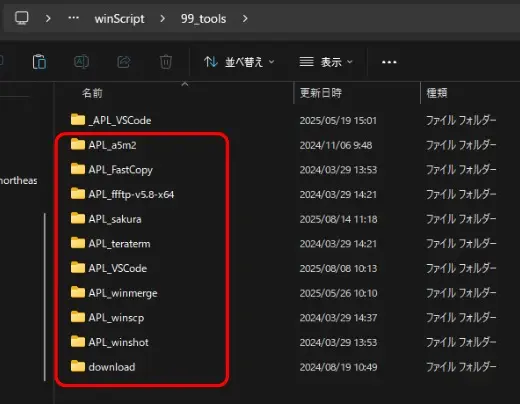The height and width of the screenshot is (404, 520).
Task: Click date 2024/03/29 14:37
Action: [x=338, y=318]
